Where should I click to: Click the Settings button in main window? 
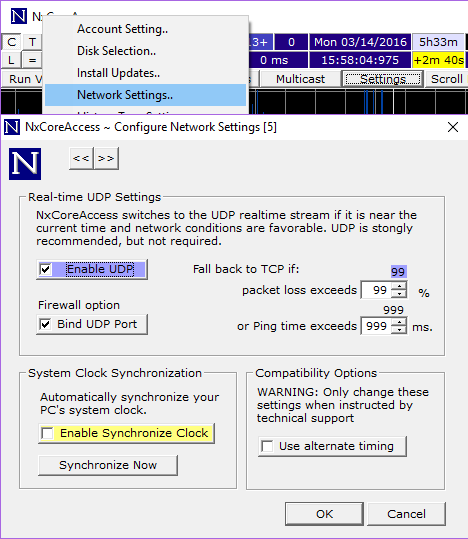click(x=383, y=79)
